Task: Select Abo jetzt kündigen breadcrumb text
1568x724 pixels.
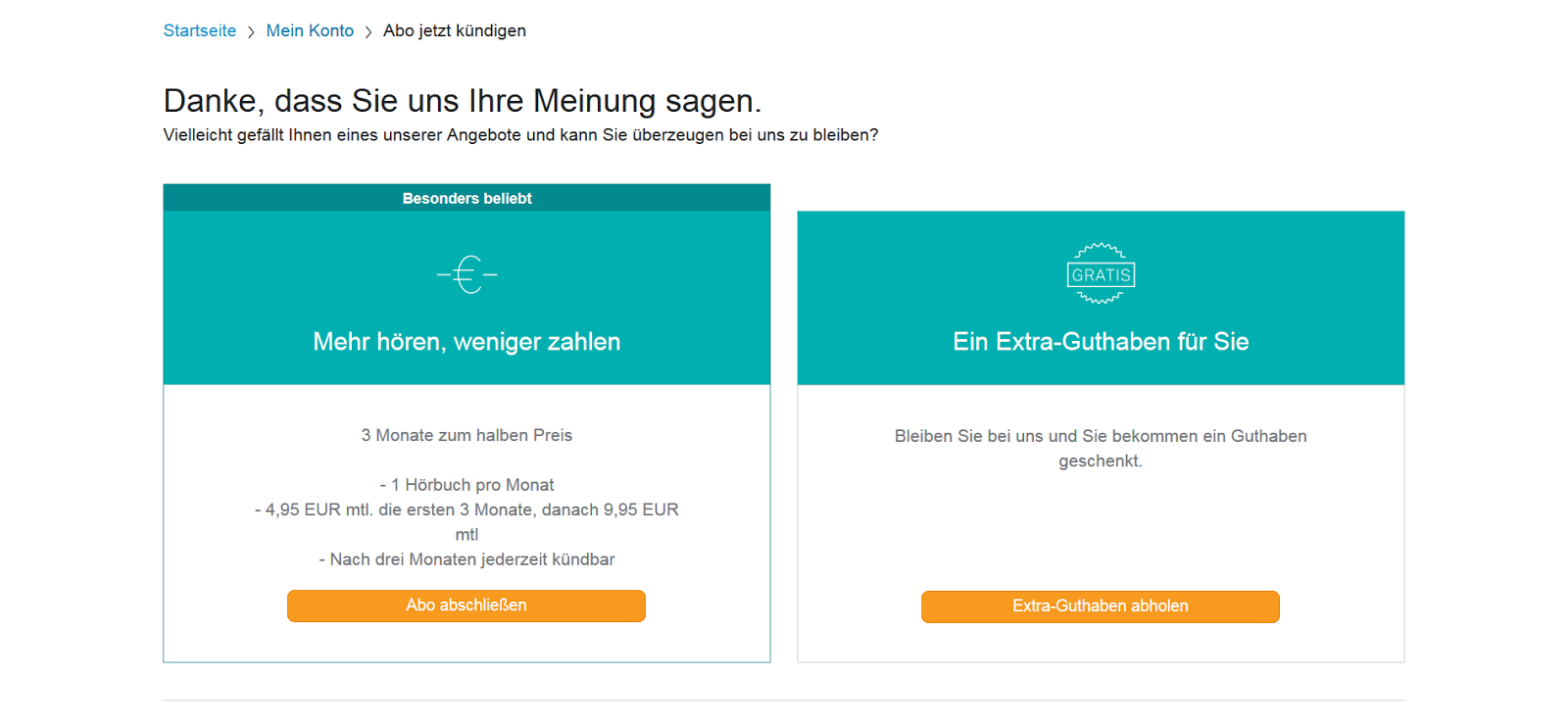Action: click(x=455, y=30)
